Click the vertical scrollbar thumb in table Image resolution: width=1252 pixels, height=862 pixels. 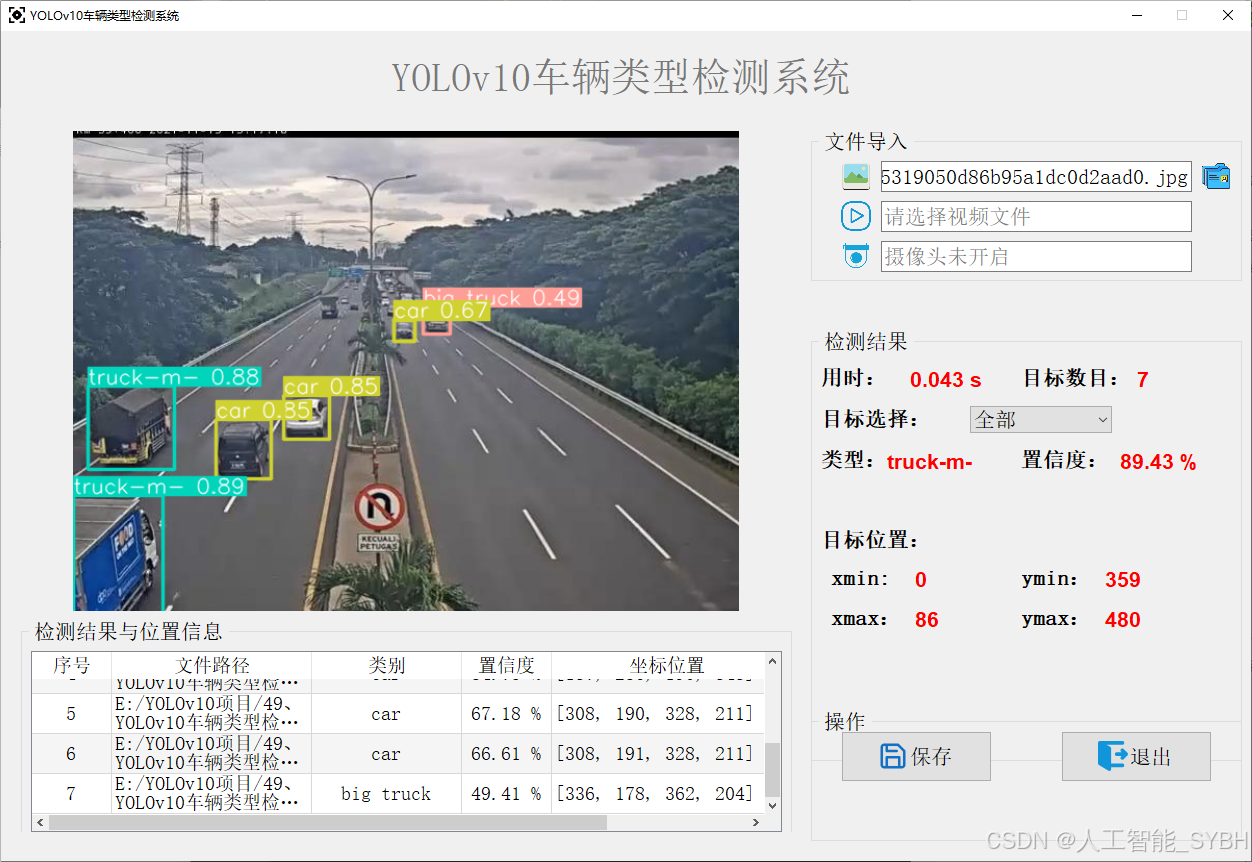(772, 769)
